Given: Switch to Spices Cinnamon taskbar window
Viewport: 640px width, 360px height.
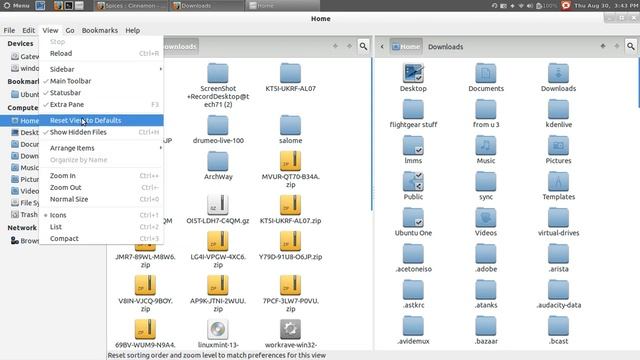Looking at the screenshot, I should pyautogui.click(x=131, y=6).
